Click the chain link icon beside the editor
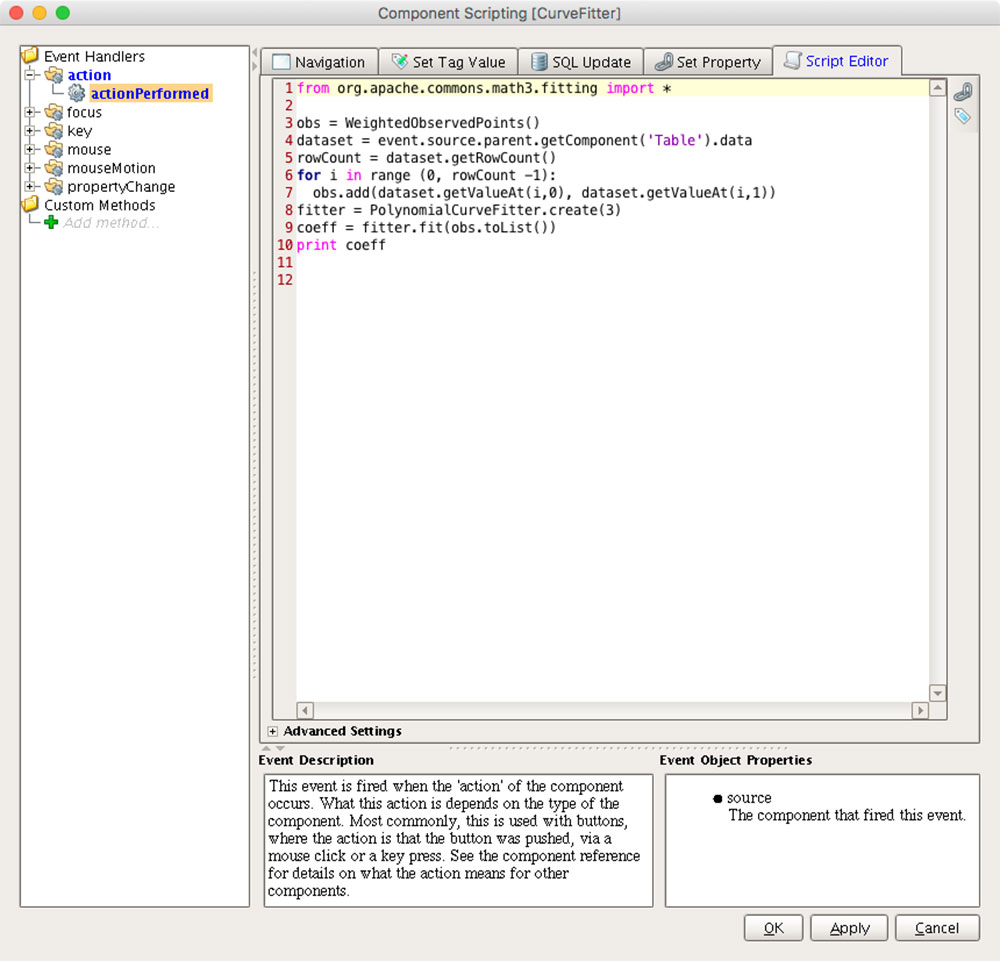Viewport: 1000px width, 961px height. pos(963,90)
